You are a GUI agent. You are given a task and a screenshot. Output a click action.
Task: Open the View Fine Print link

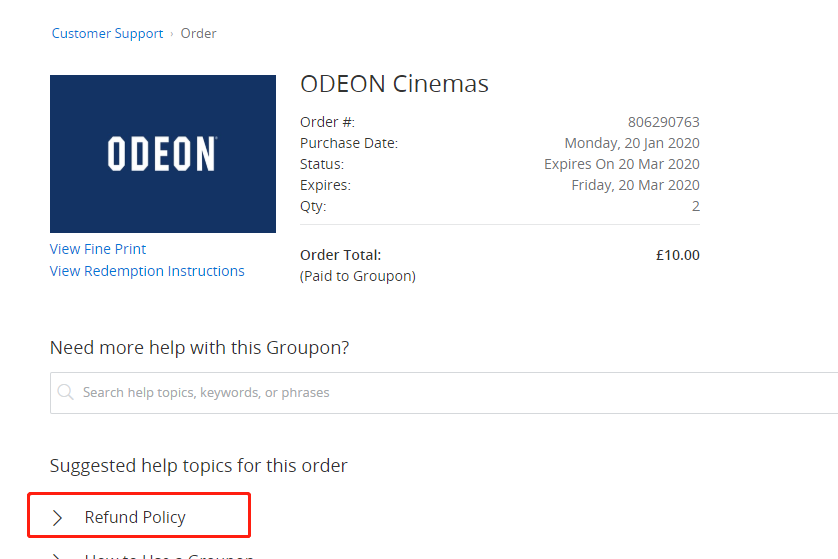[98, 249]
